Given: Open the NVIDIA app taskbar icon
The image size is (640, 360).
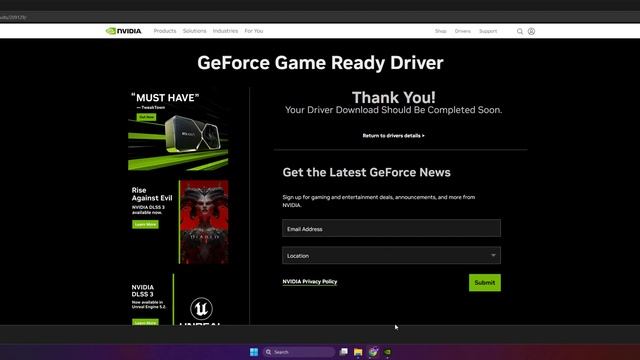Looking at the screenshot, I should click(387, 352).
